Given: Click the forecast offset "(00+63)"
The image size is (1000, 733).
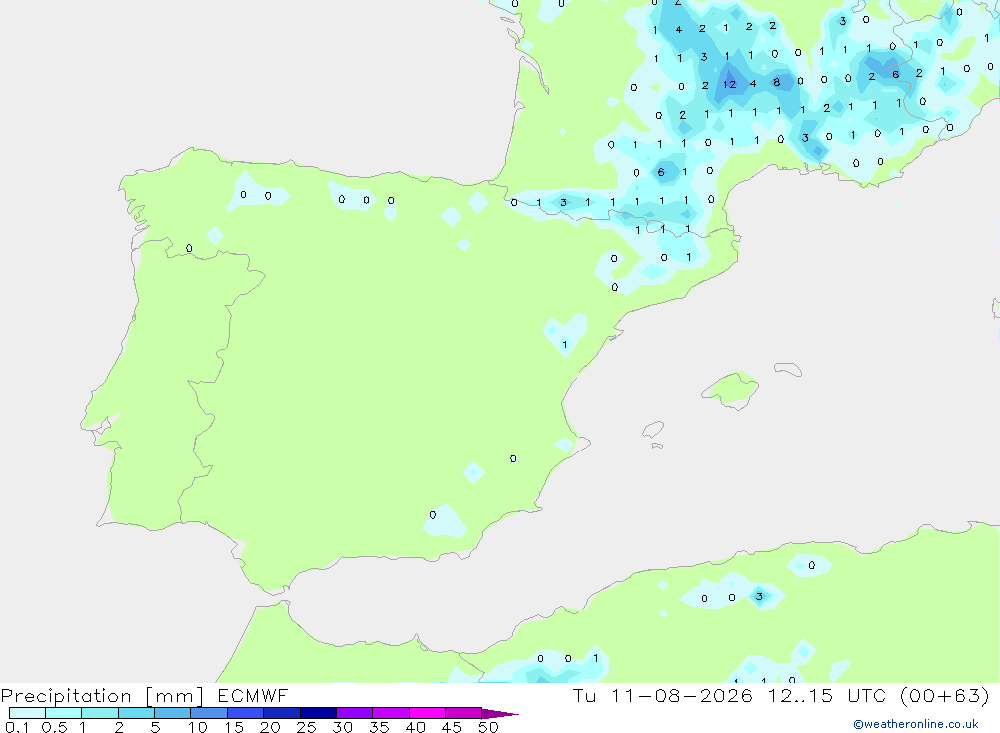Looking at the screenshot, I should click(945, 695).
